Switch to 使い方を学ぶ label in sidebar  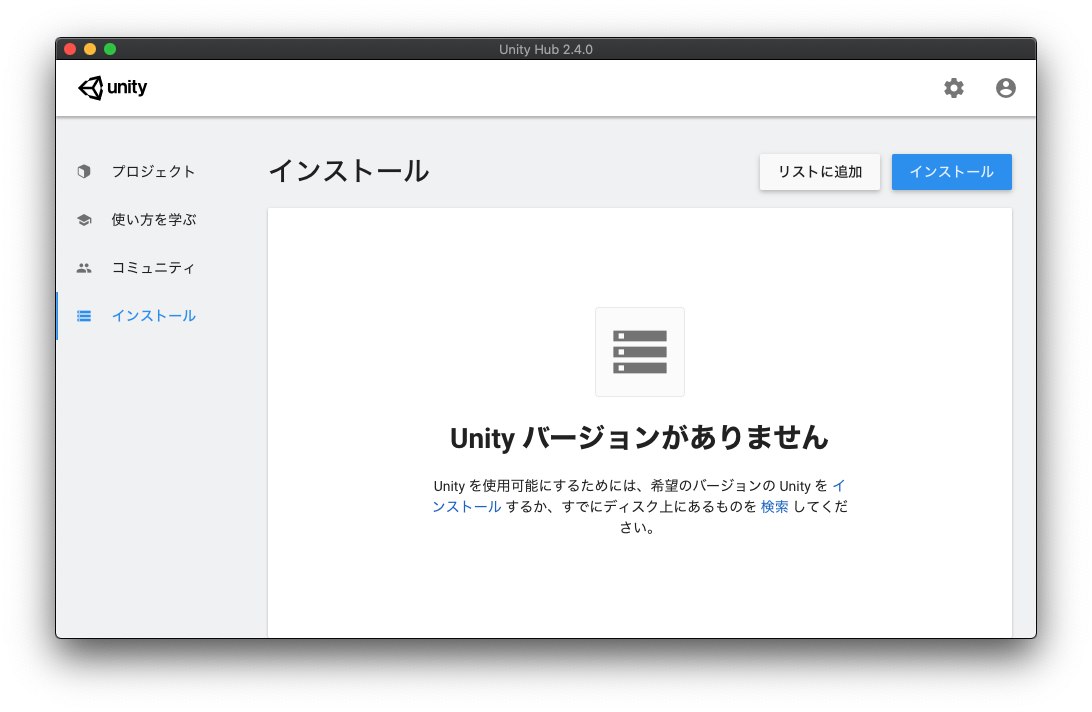point(153,220)
